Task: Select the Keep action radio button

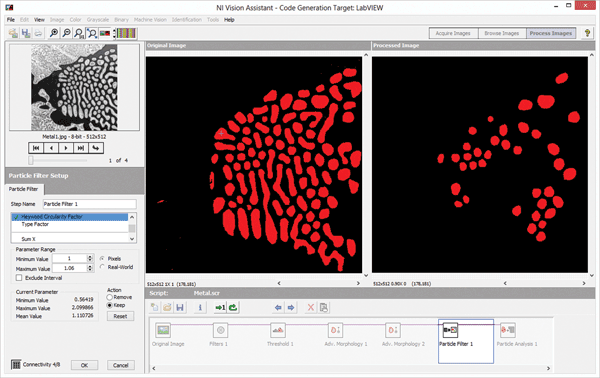Action: (x=109, y=305)
